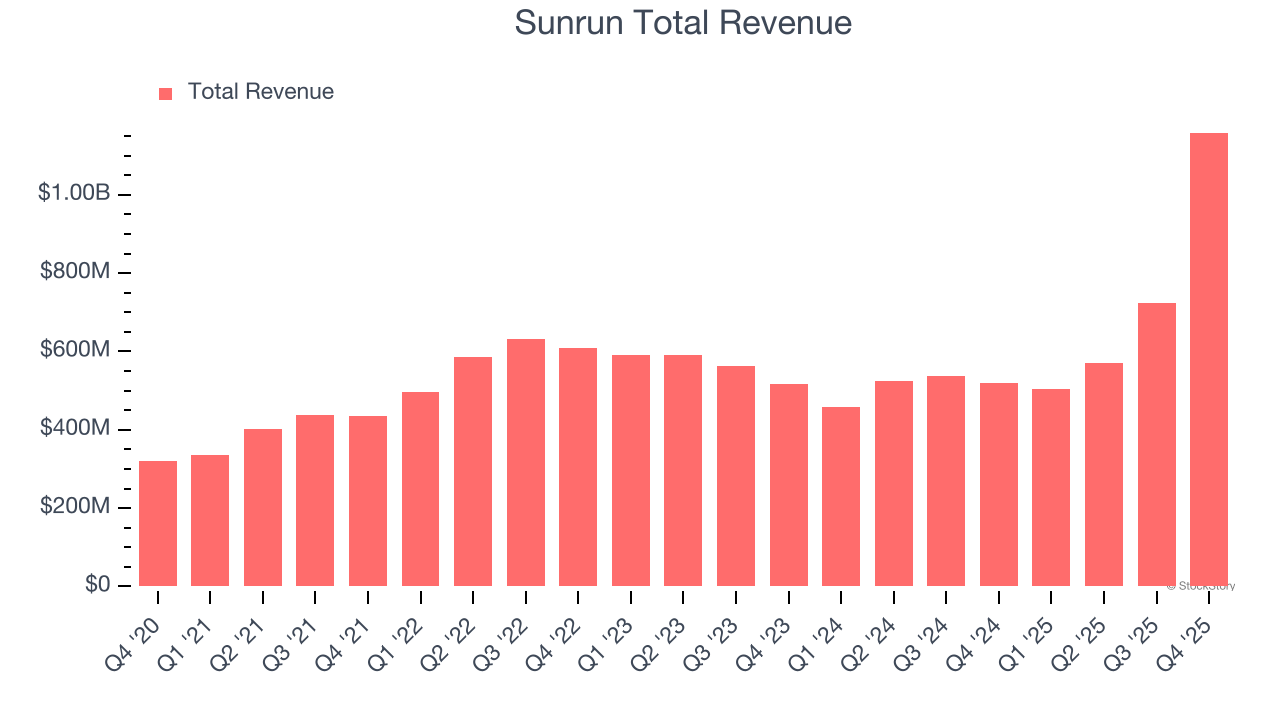Select the Q2 '21 revenue bar
The height and width of the screenshot is (720, 1280).
[x=263, y=507]
